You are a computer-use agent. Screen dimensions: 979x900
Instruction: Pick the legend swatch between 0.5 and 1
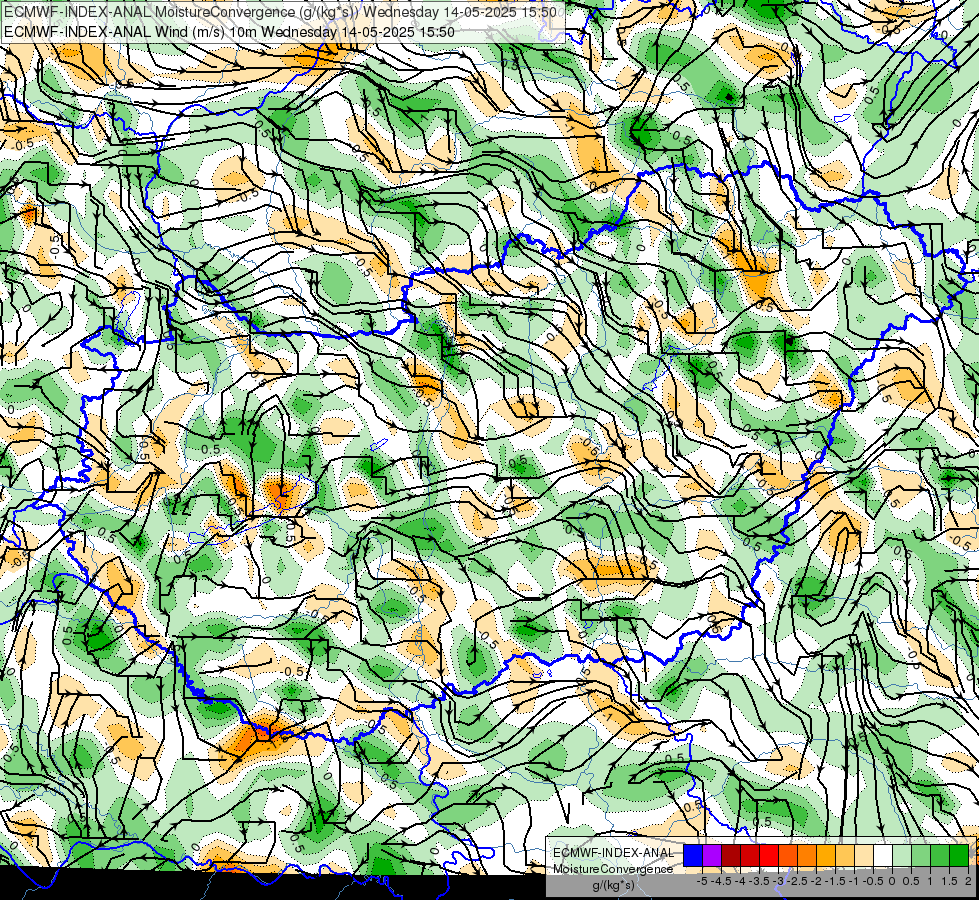point(921,856)
